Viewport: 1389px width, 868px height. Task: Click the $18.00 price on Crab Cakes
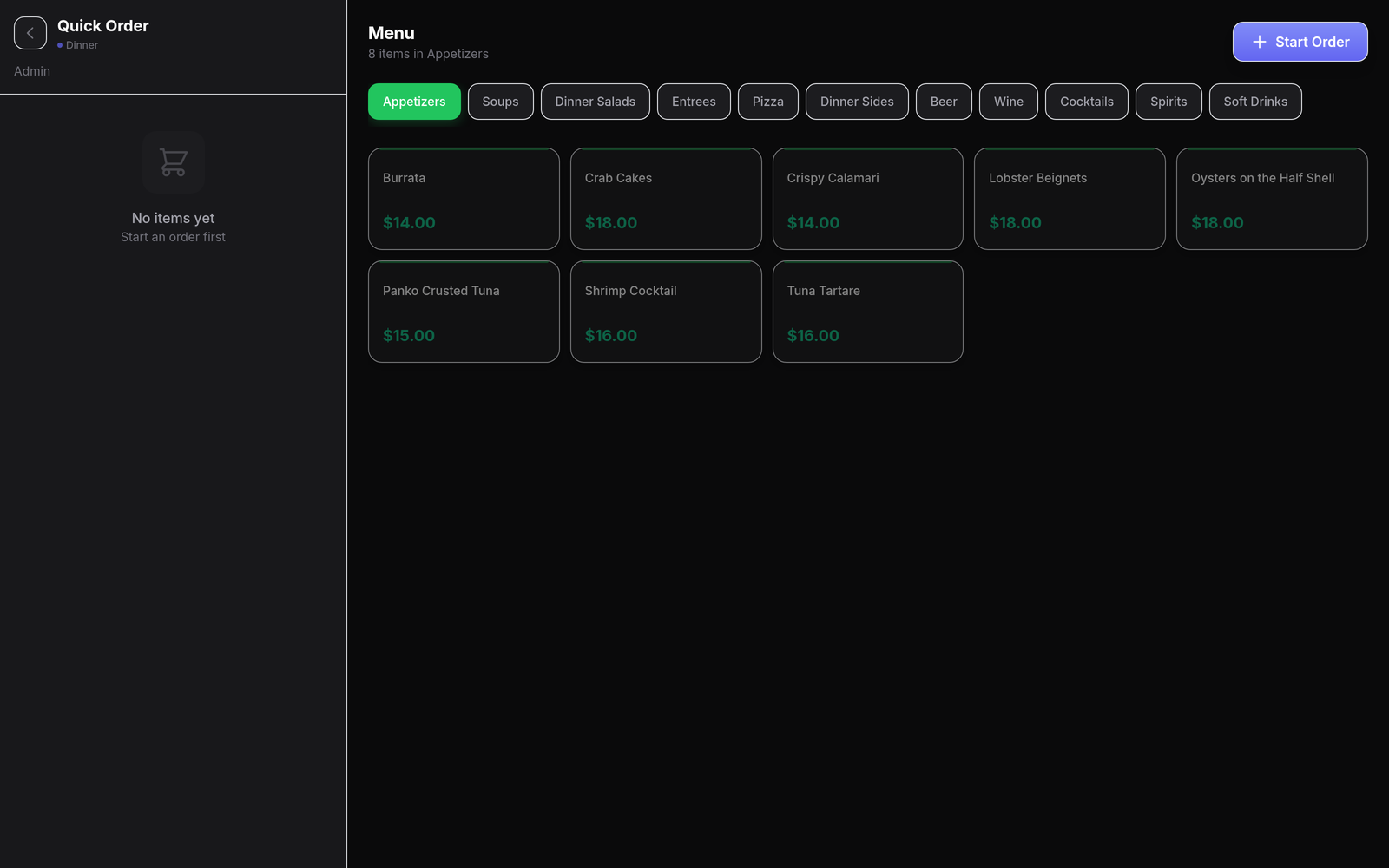tap(611, 223)
